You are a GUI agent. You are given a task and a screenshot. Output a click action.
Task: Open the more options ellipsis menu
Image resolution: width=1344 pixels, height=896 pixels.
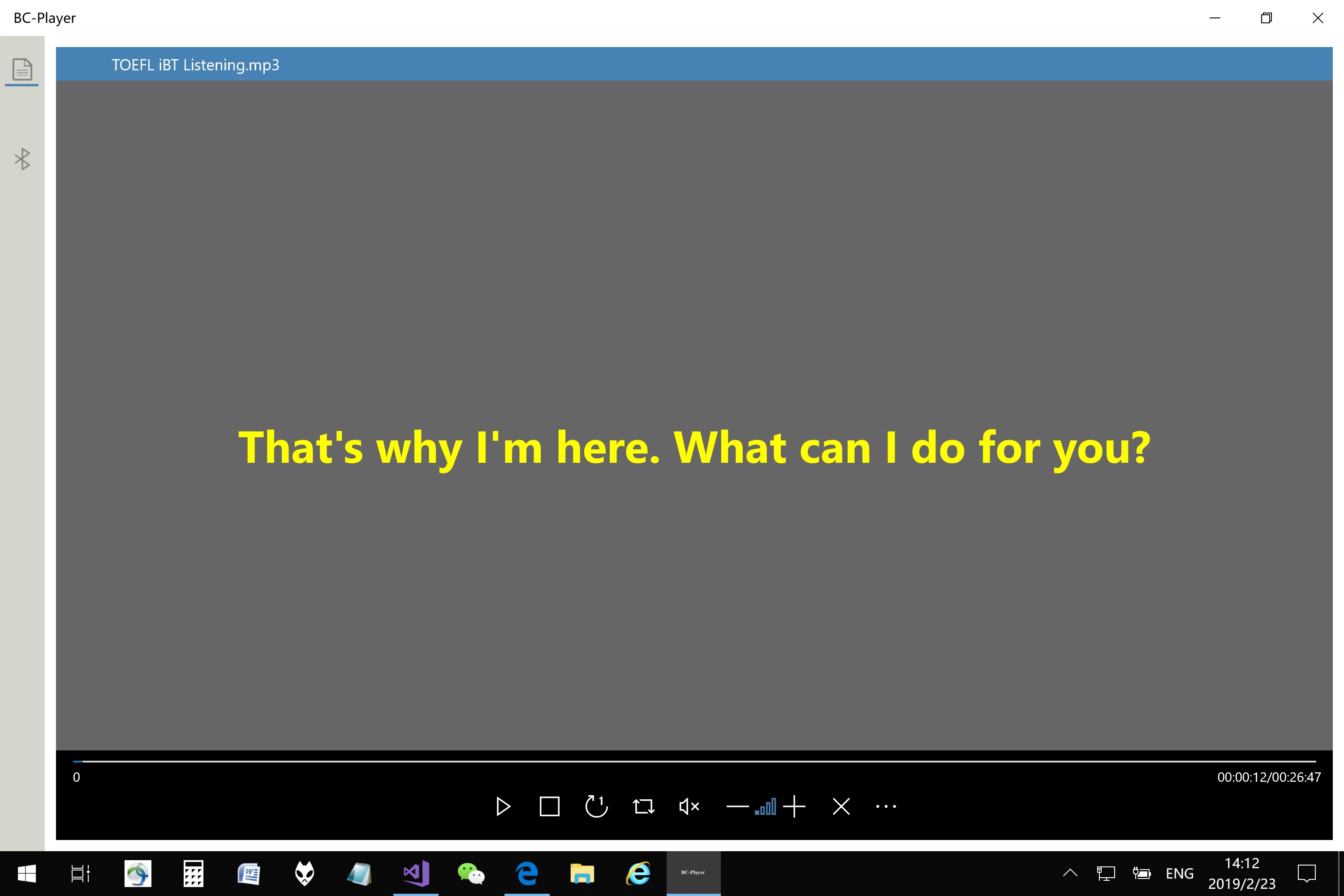(x=886, y=806)
